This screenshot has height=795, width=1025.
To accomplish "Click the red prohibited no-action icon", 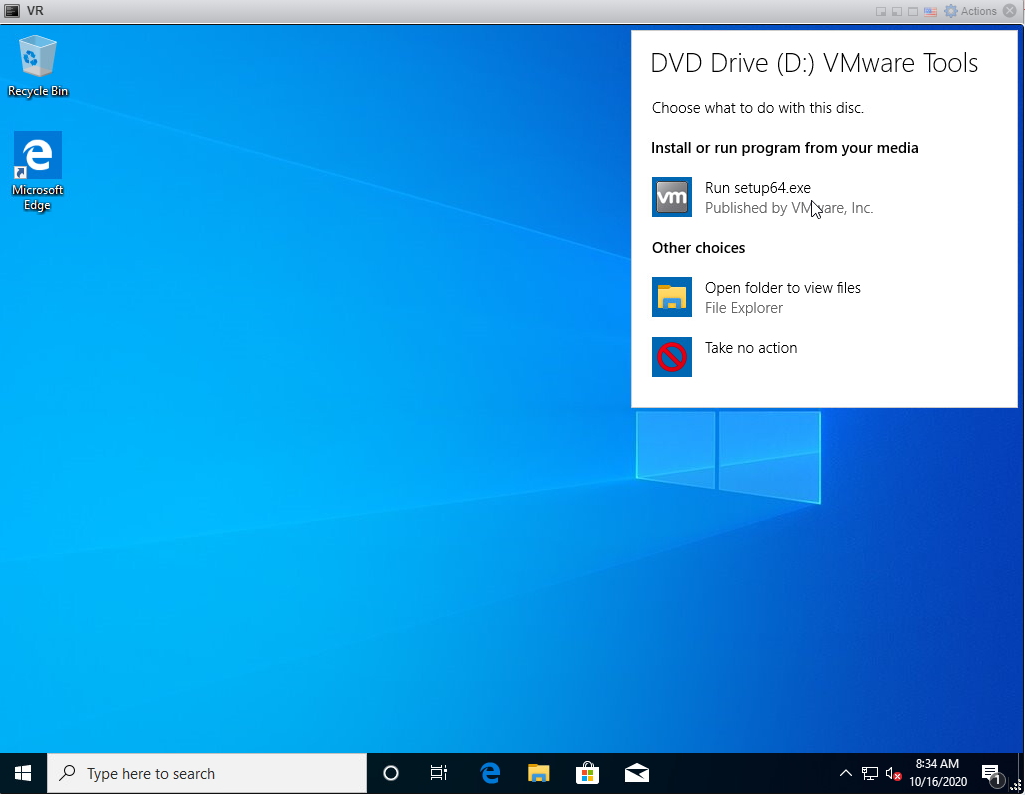I will tap(671, 357).
